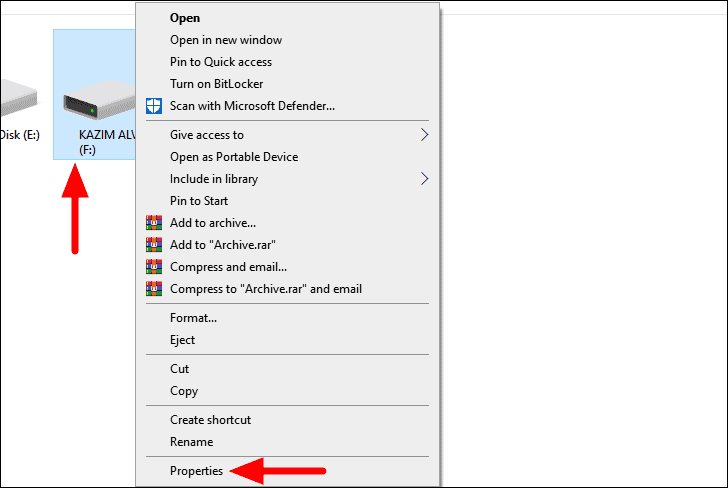Viewport: 728px width, 488px height.
Task: Choose Open from the context menu
Action: pyautogui.click(x=185, y=18)
